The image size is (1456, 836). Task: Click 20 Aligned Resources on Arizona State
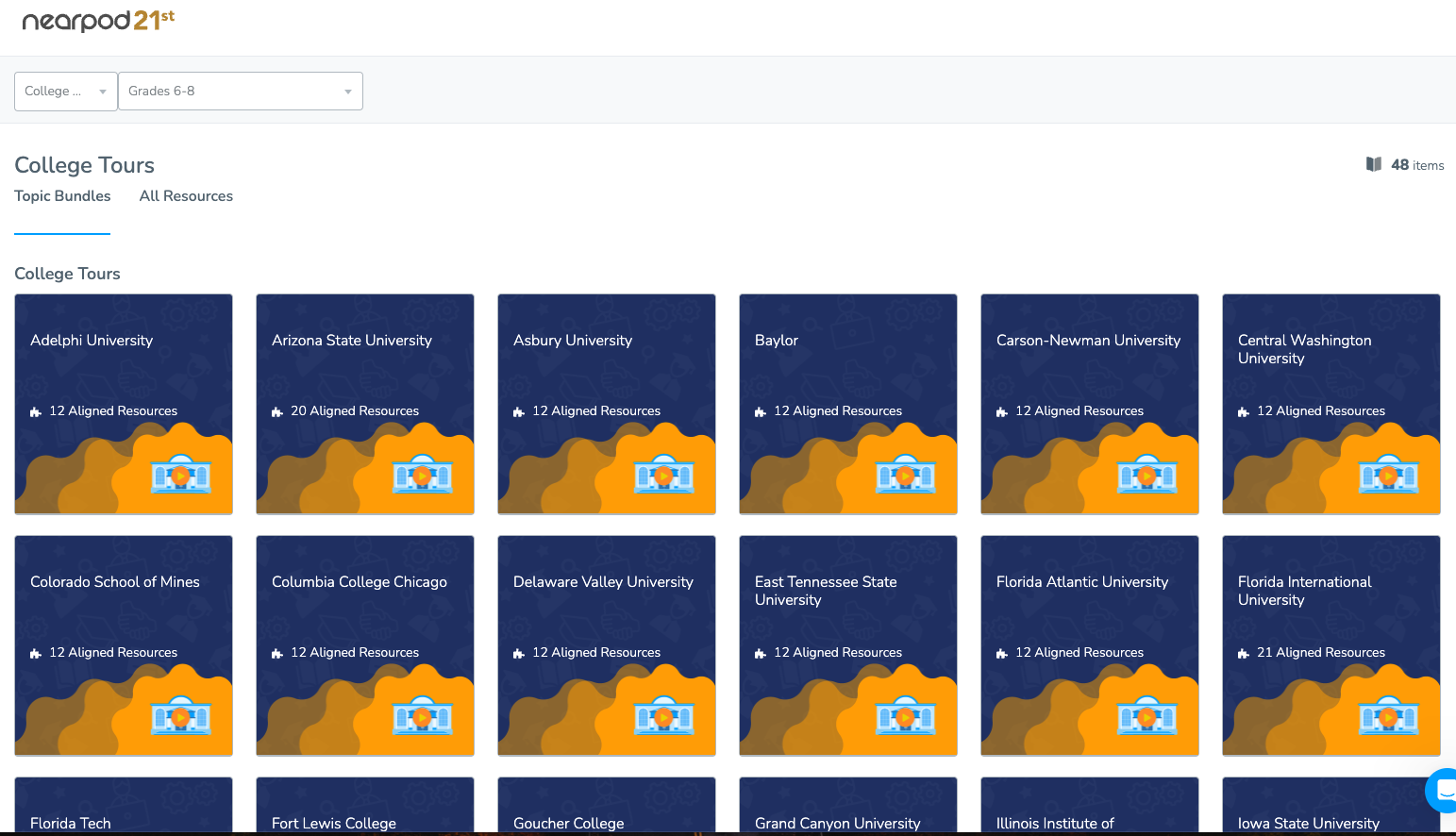(x=355, y=411)
